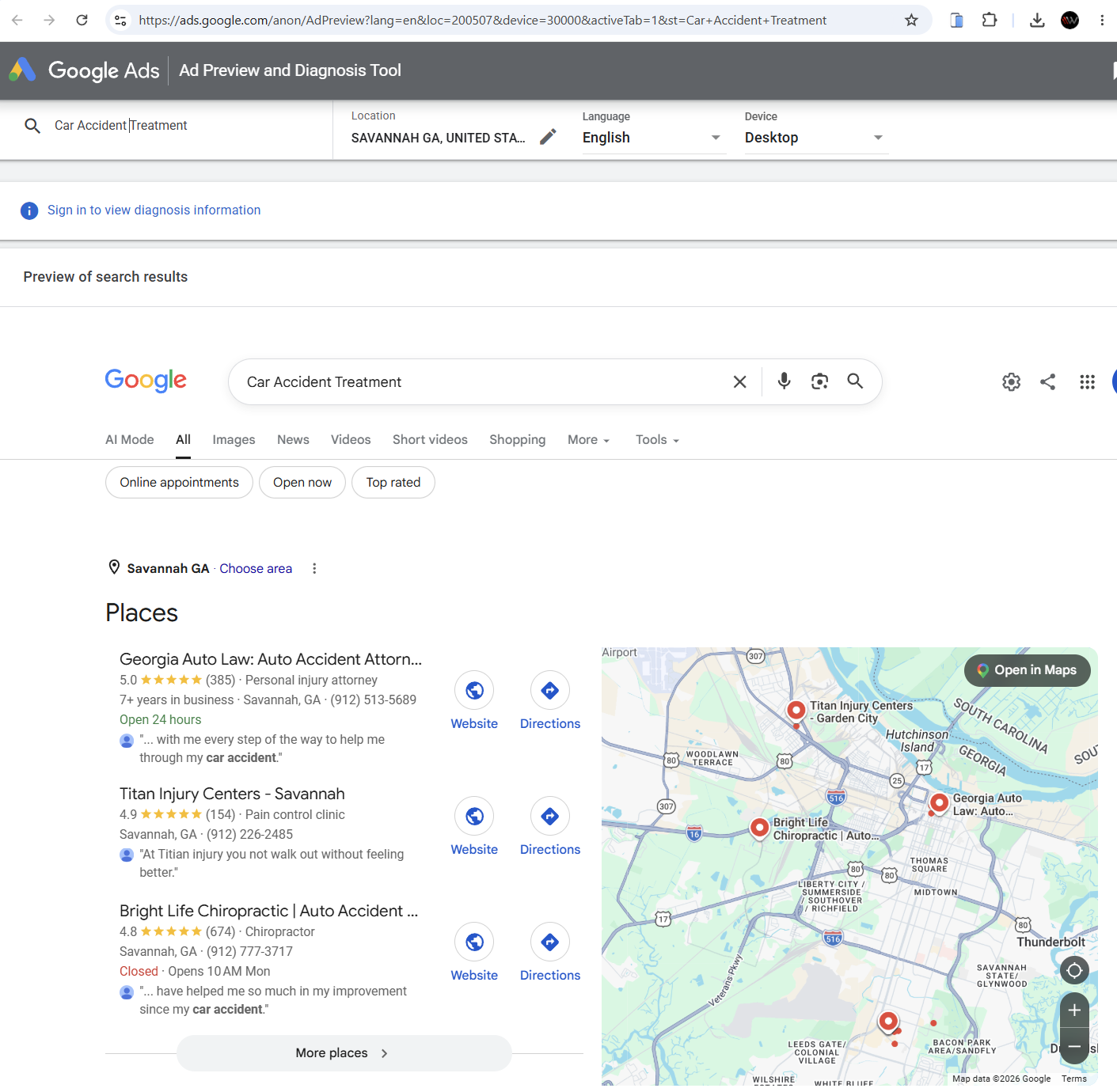Click the Google Ads logo
Viewport: 1117px width, 1092px height.
click(x=84, y=70)
